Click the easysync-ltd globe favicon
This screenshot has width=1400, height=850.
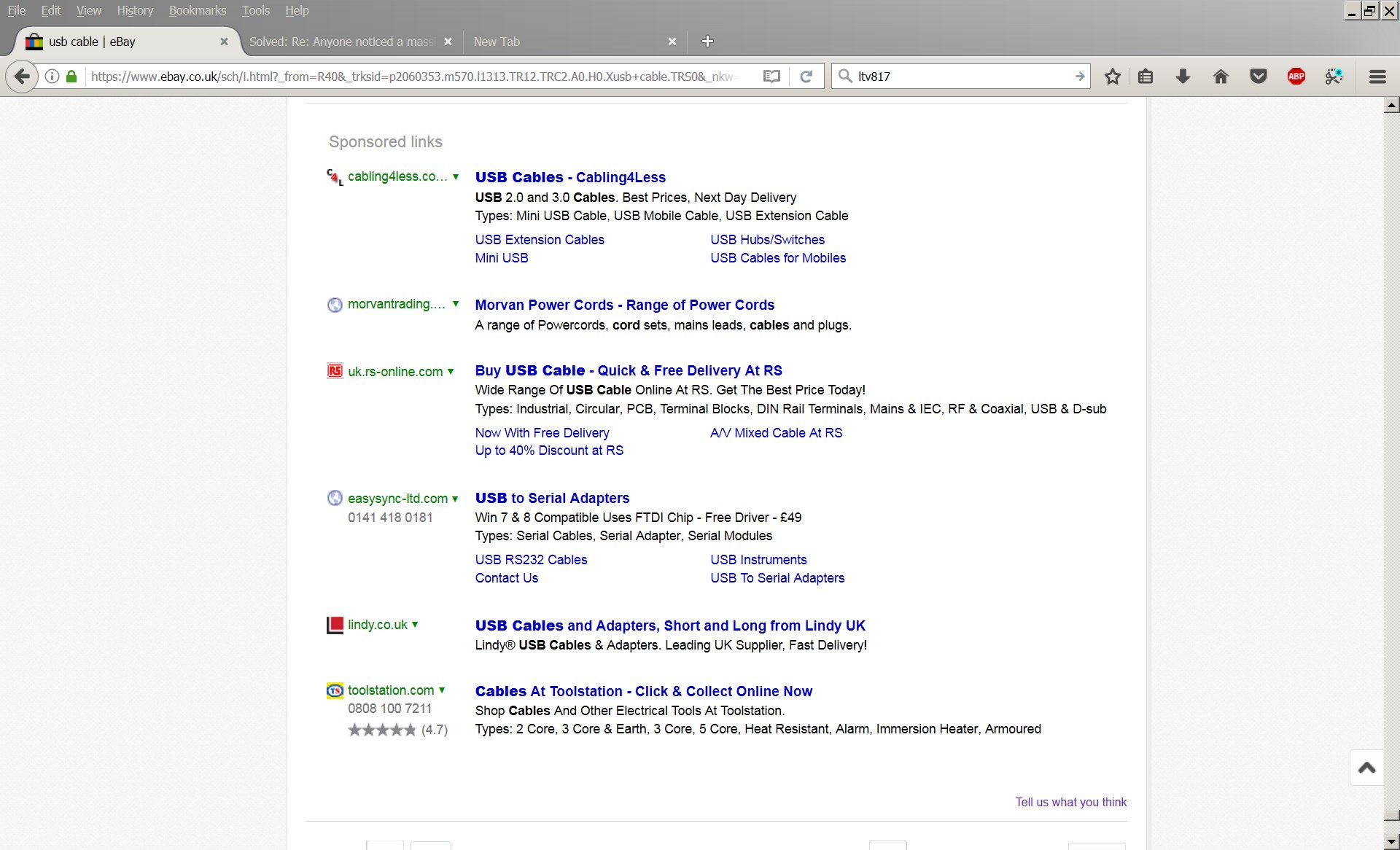pos(335,498)
